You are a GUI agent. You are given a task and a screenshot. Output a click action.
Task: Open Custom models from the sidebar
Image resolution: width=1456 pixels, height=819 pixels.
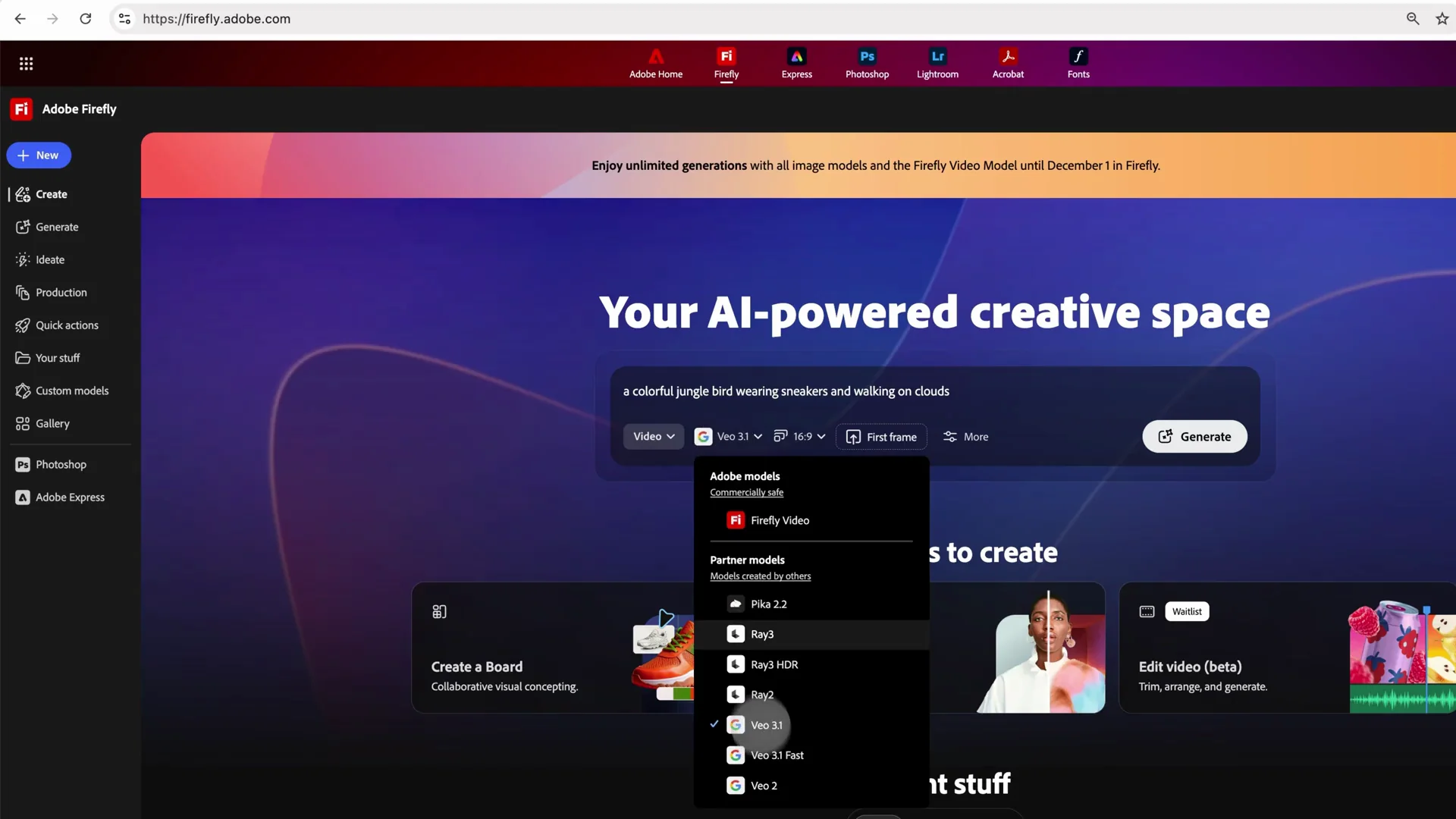72,390
